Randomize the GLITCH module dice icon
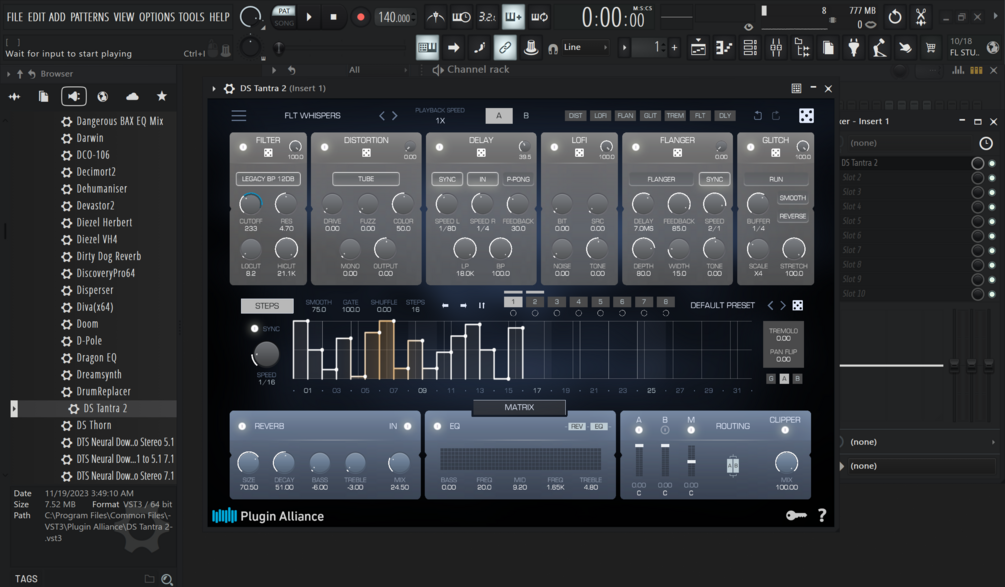The width and height of the screenshot is (1005, 587). click(775, 153)
